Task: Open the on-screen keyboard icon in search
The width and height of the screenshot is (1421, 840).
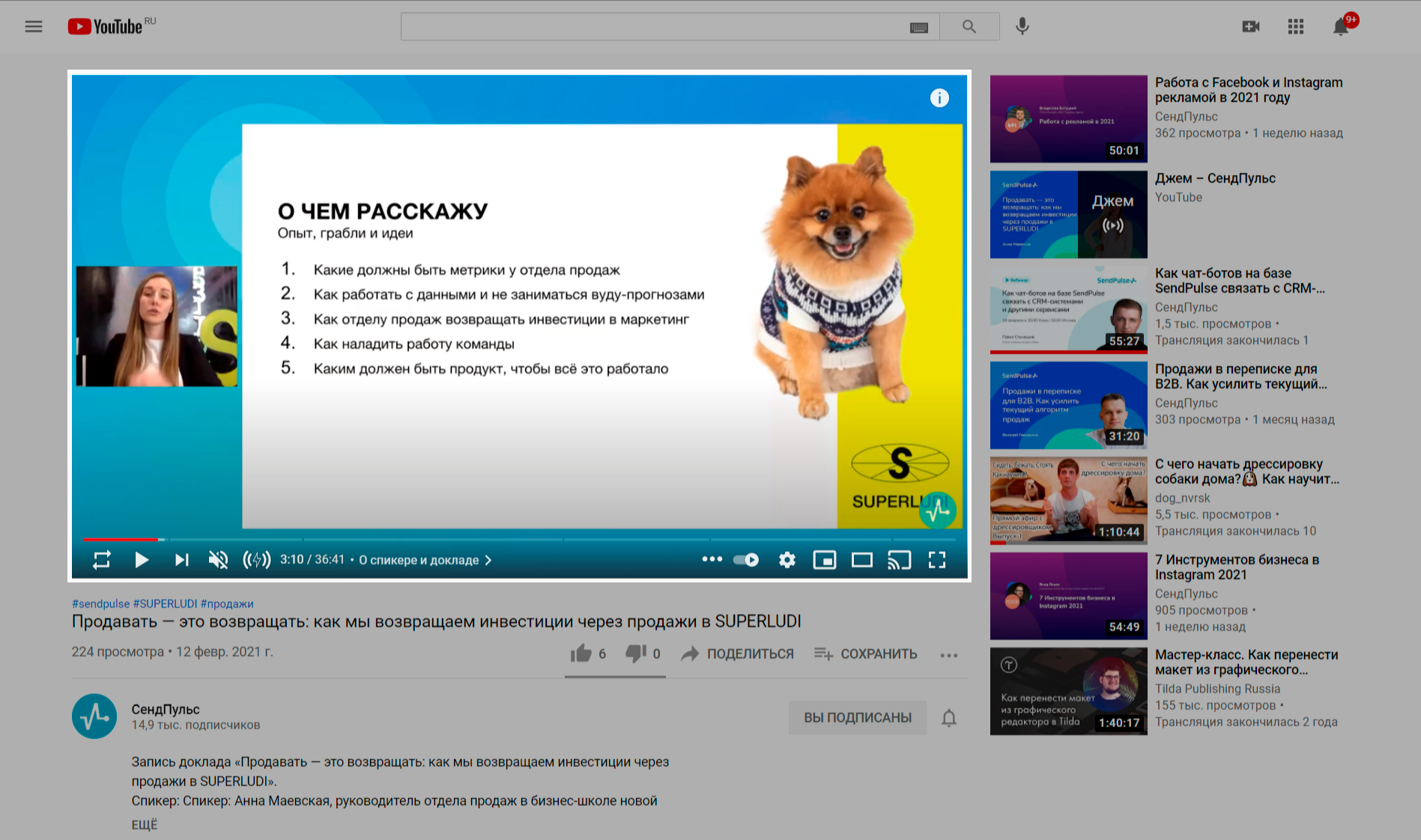Action: pyautogui.click(x=918, y=28)
